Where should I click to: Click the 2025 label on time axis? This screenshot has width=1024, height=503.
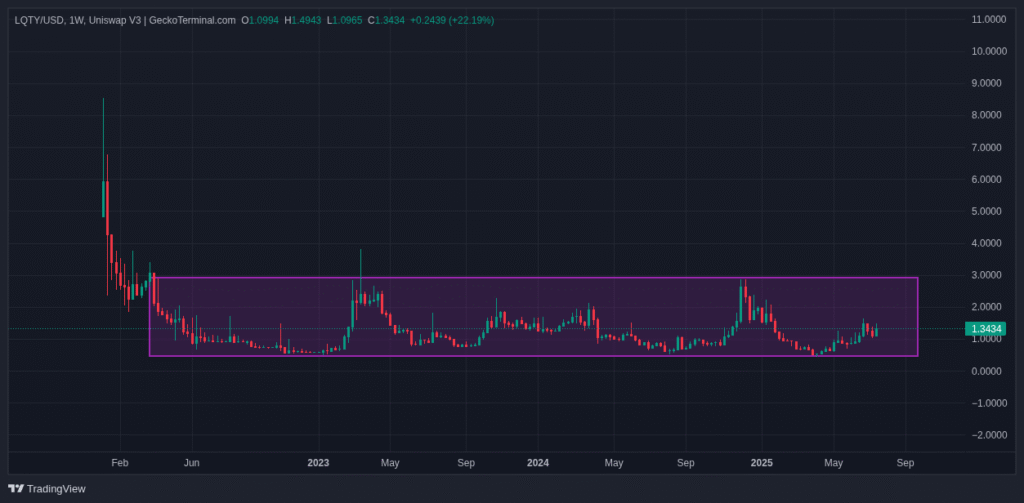[761, 462]
